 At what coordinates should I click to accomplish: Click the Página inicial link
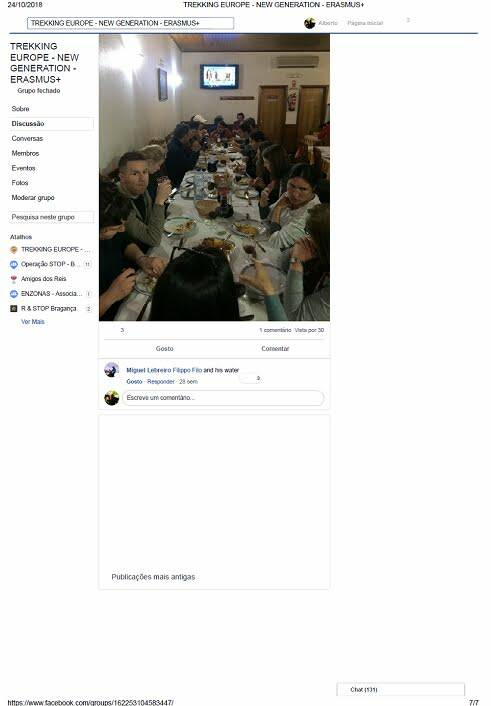(x=365, y=23)
